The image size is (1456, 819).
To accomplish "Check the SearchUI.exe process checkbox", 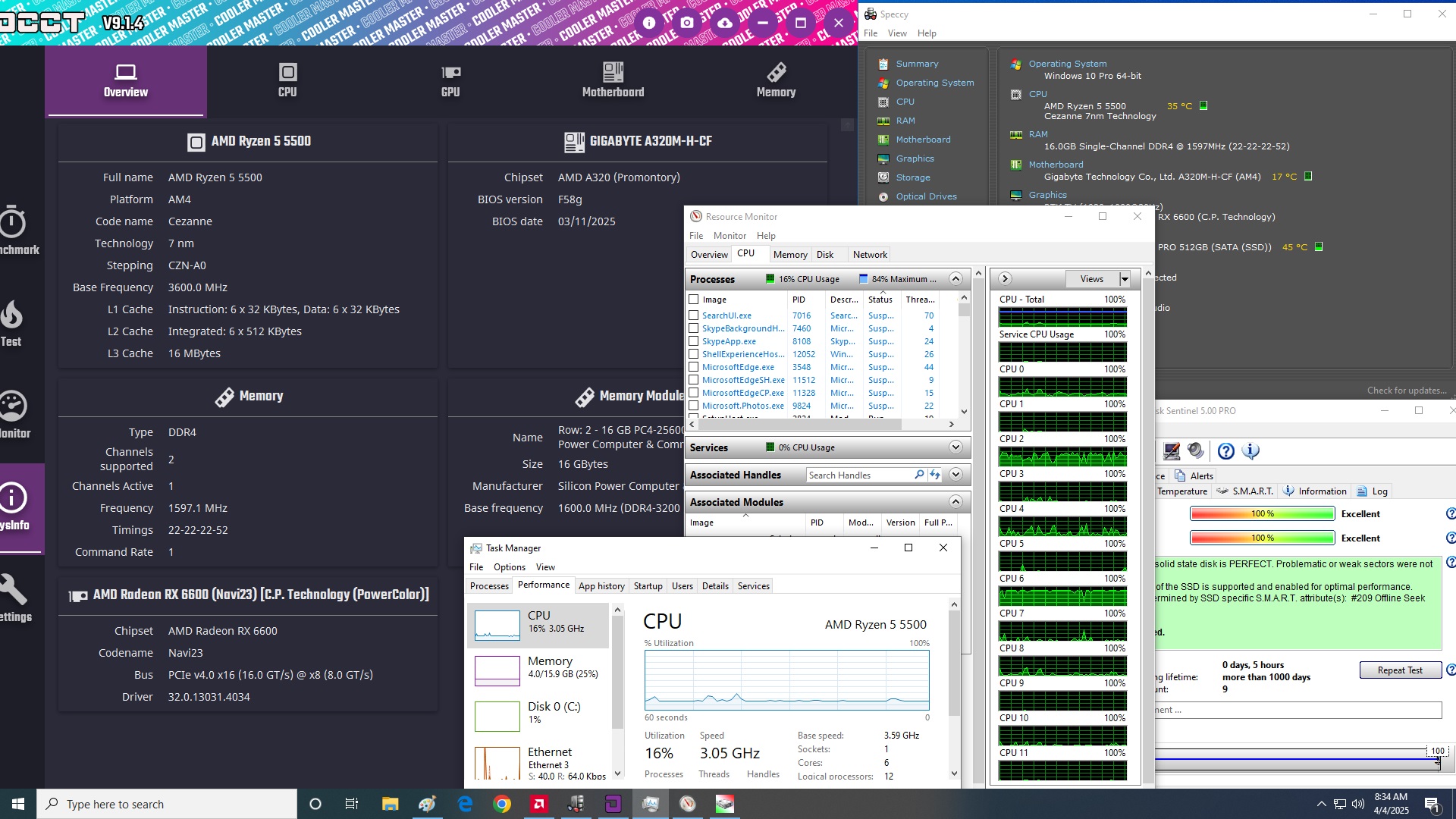I will click(x=693, y=315).
